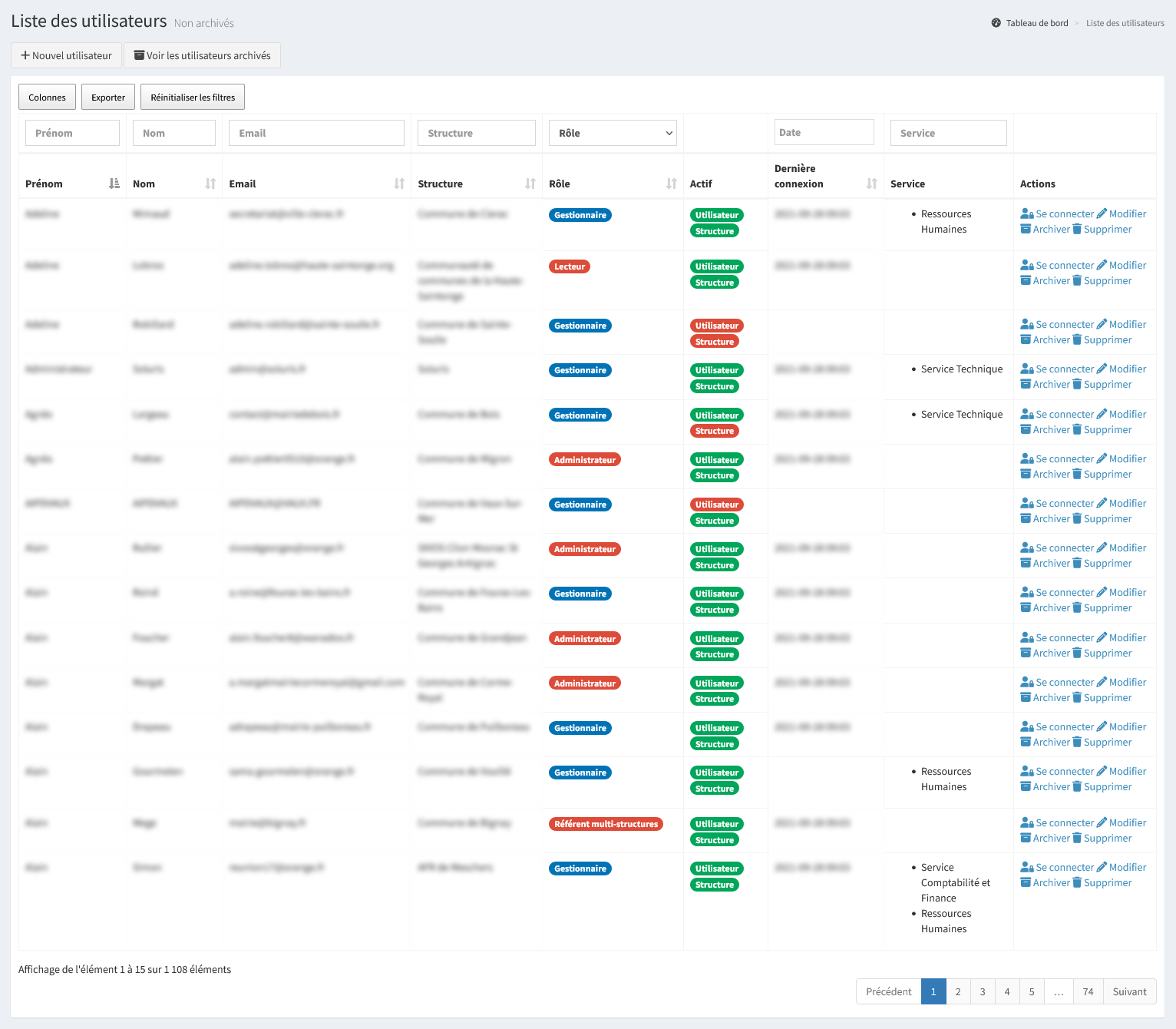Sort by Dernière connexion column
Viewport: 1176px width, 1029px height.
pos(871,184)
